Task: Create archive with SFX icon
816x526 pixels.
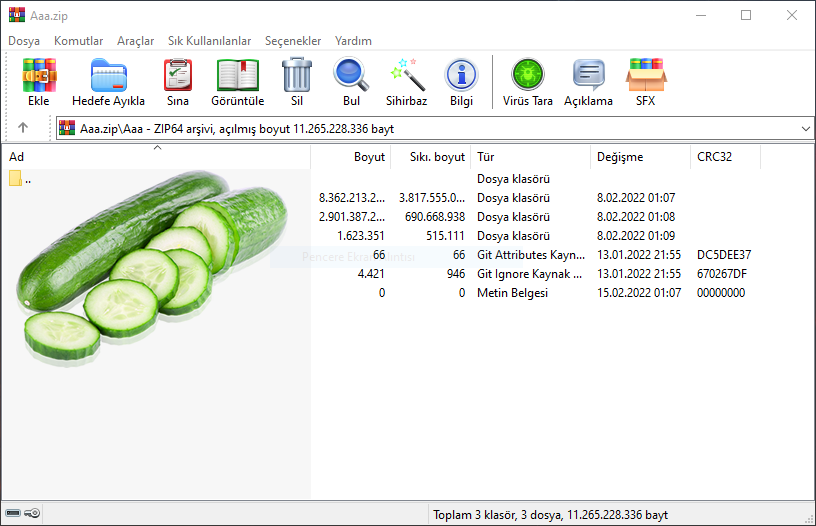Action: pos(646,76)
